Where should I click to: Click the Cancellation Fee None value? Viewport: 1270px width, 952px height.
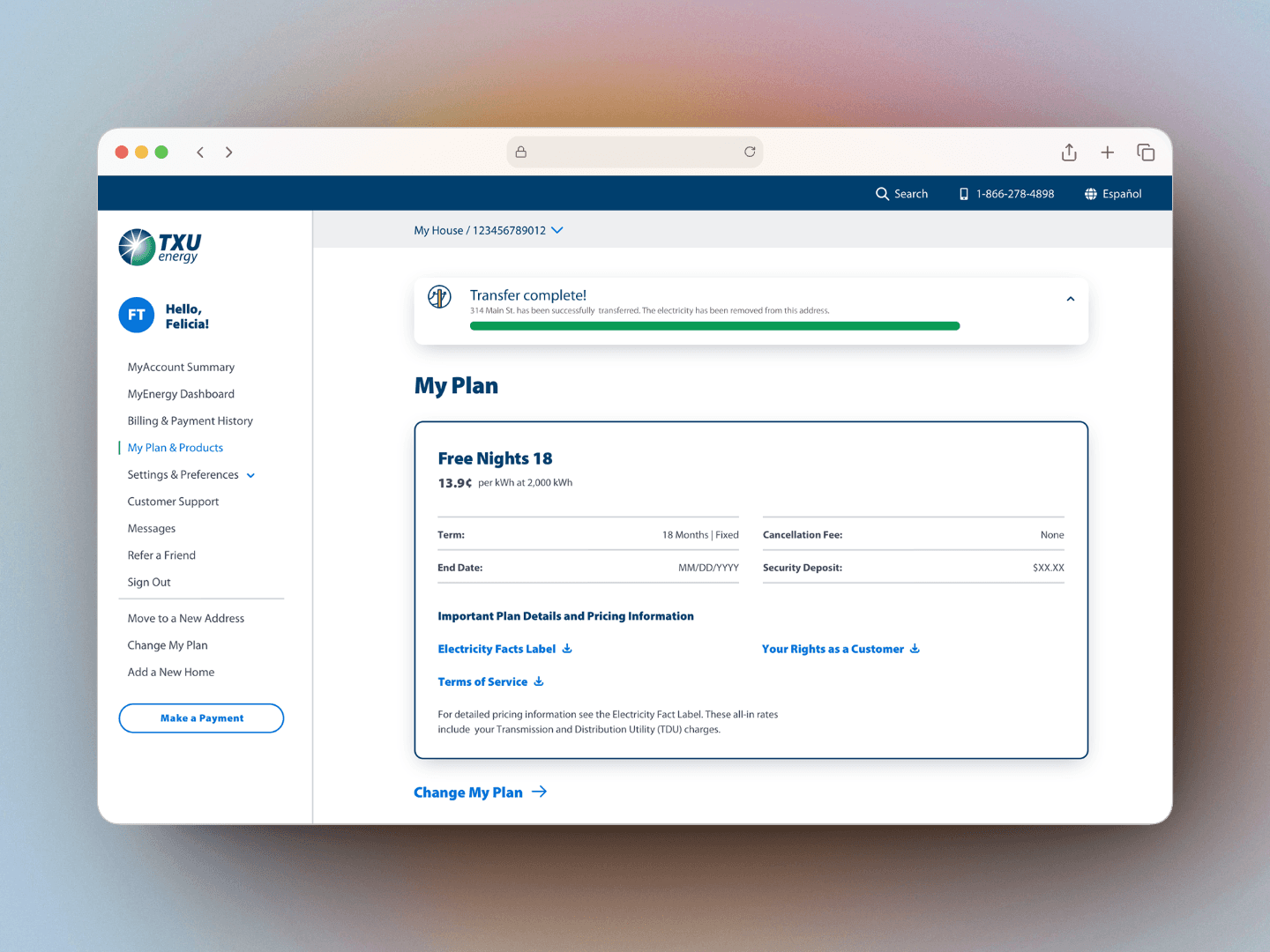coord(1052,535)
